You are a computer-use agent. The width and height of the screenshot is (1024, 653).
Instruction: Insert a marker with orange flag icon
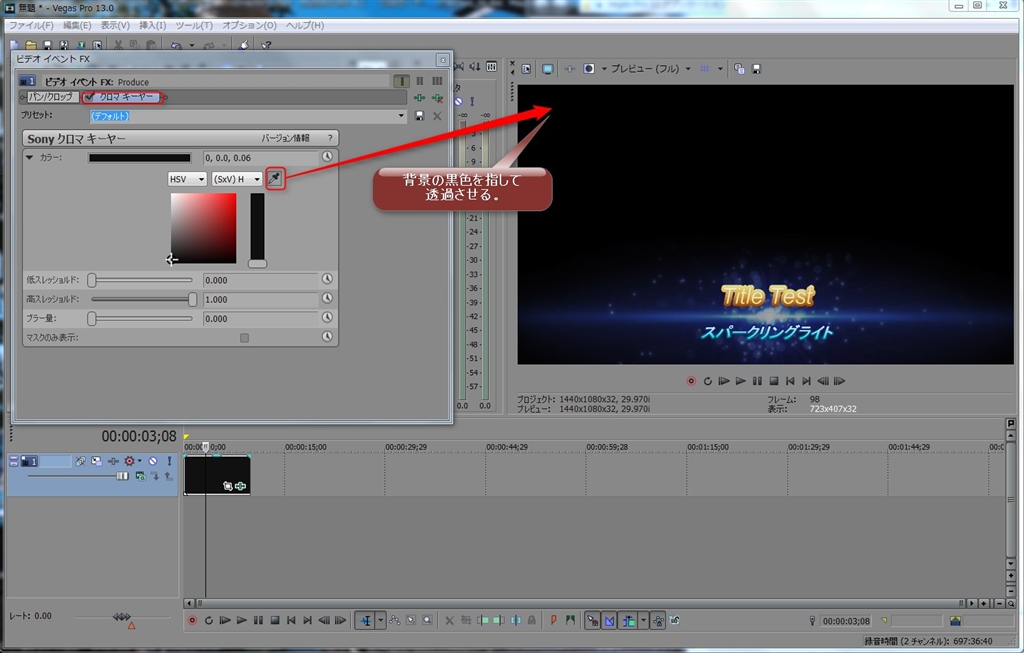pyautogui.click(x=553, y=620)
